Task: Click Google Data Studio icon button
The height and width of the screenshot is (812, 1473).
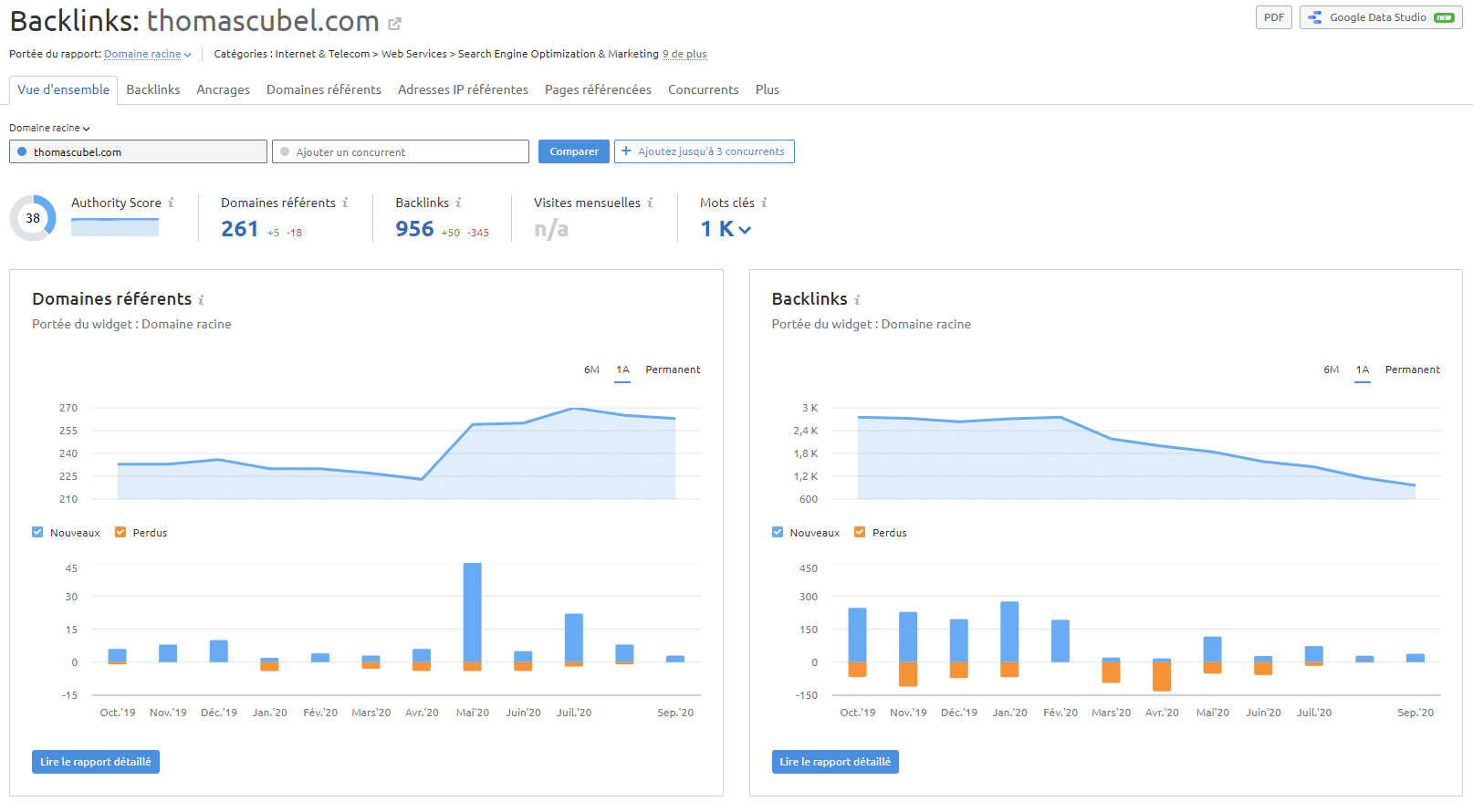Action: 1381,17
